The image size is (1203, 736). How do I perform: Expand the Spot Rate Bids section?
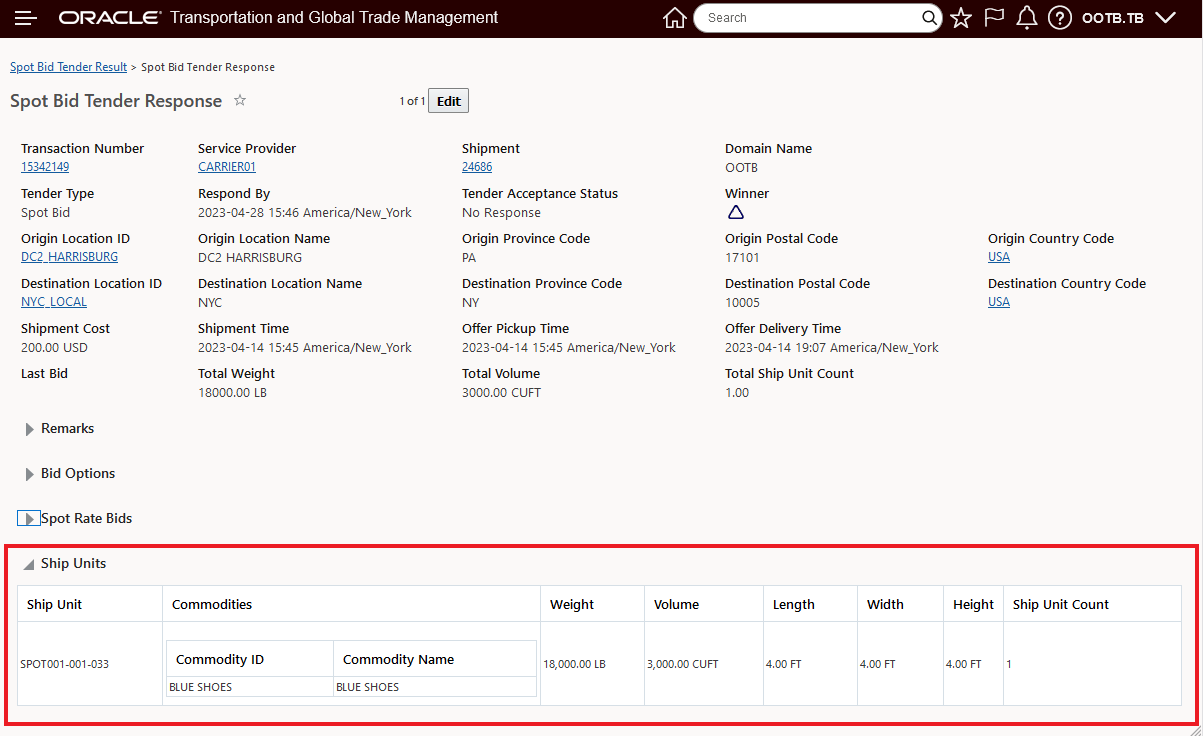pyautogui.click(x=29, y=519)
